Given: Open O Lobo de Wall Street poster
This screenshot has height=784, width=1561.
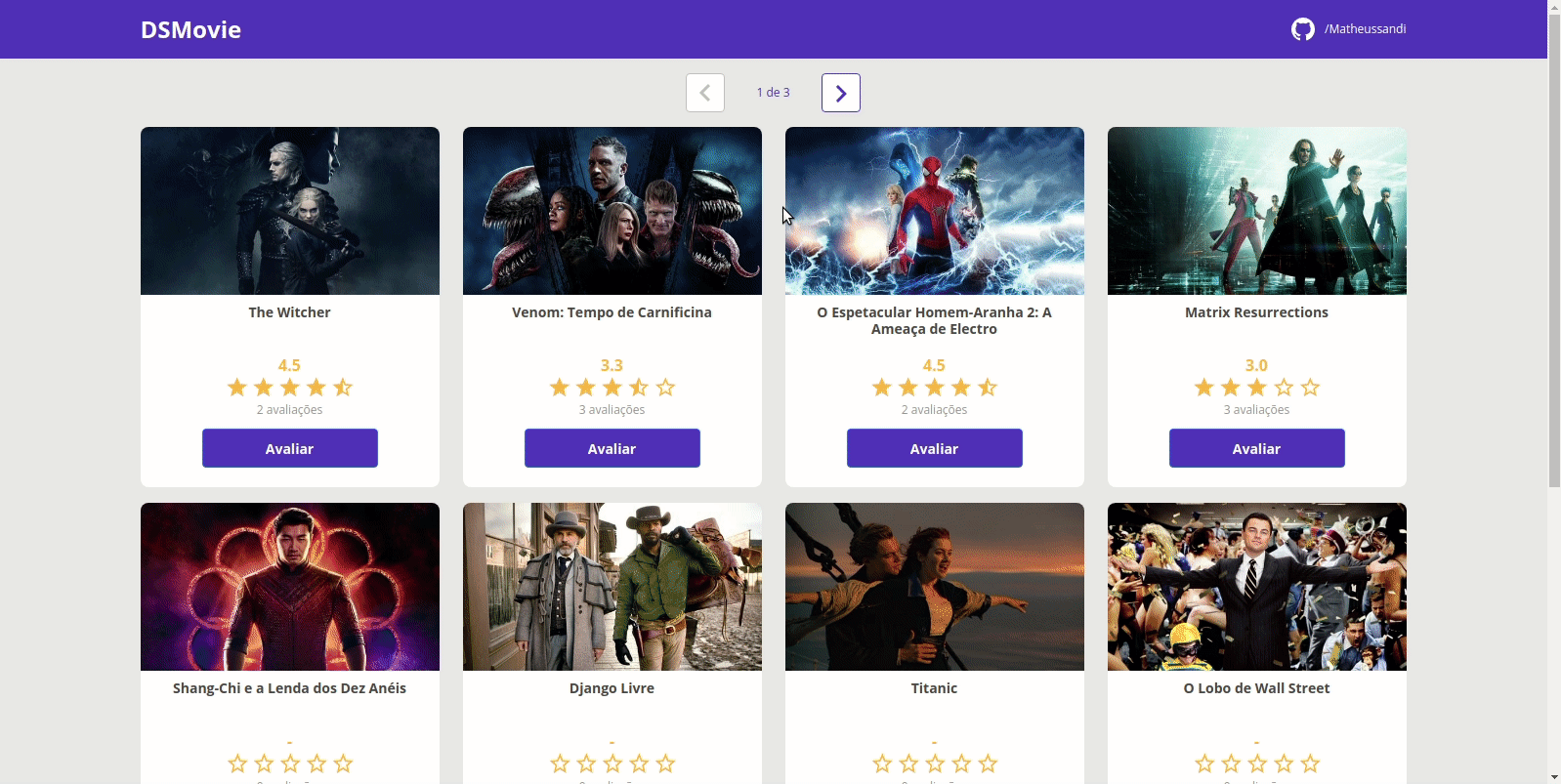Looking at the screenshot, I should [1257, 587].
